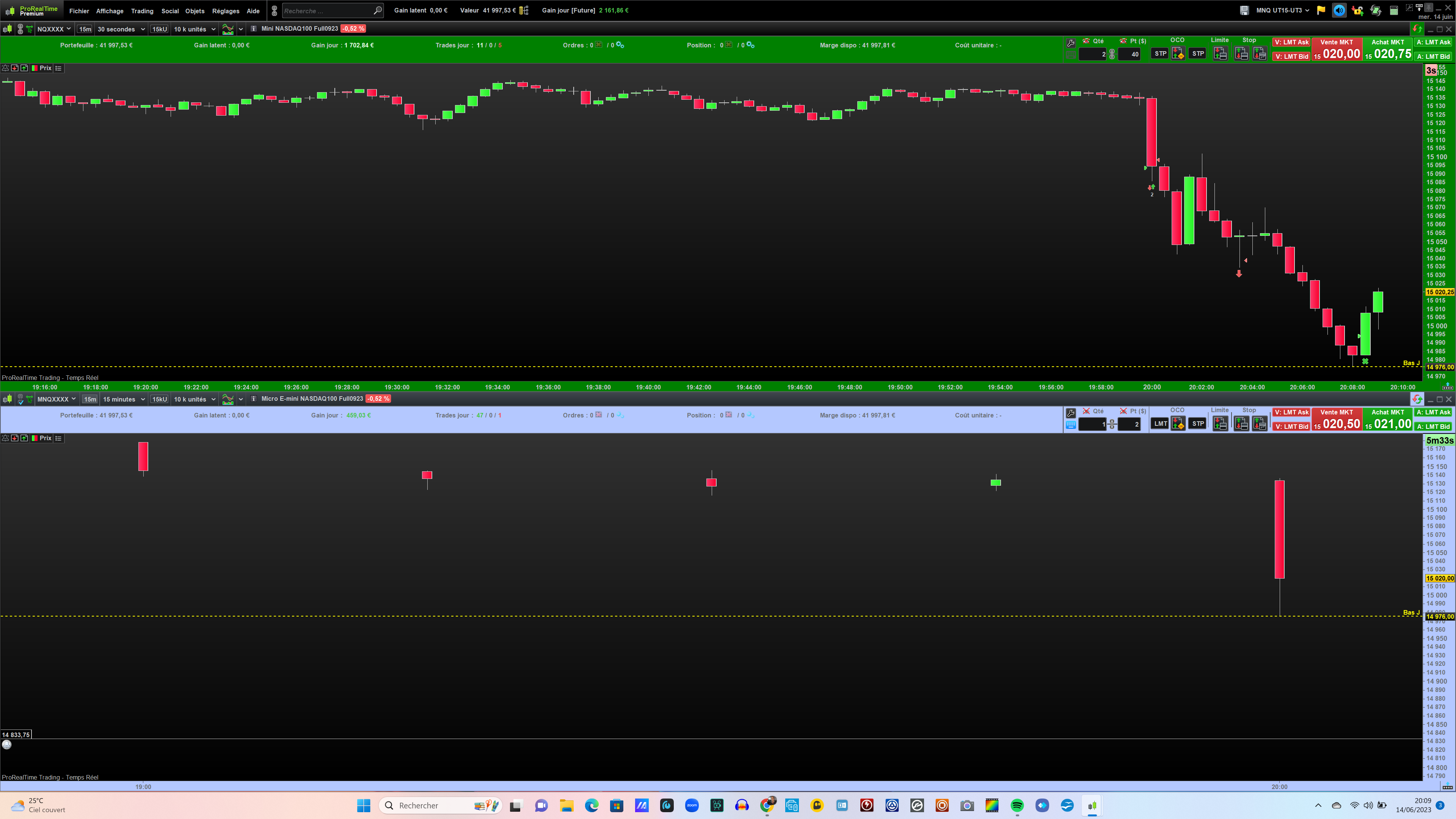
Task: Expand the 30 secondes timeframe dropdown
Action: tap(121, 29)
